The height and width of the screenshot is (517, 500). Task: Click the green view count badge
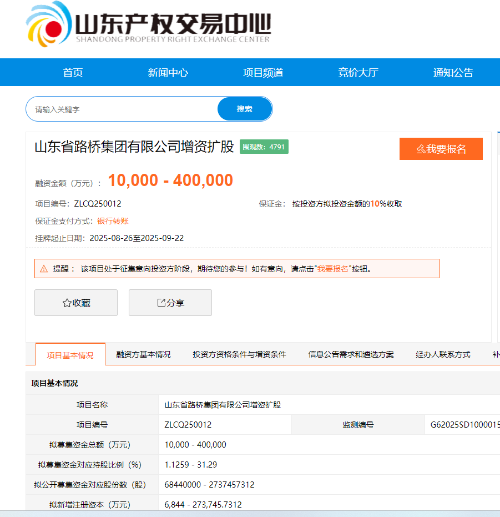coord(264,147)
